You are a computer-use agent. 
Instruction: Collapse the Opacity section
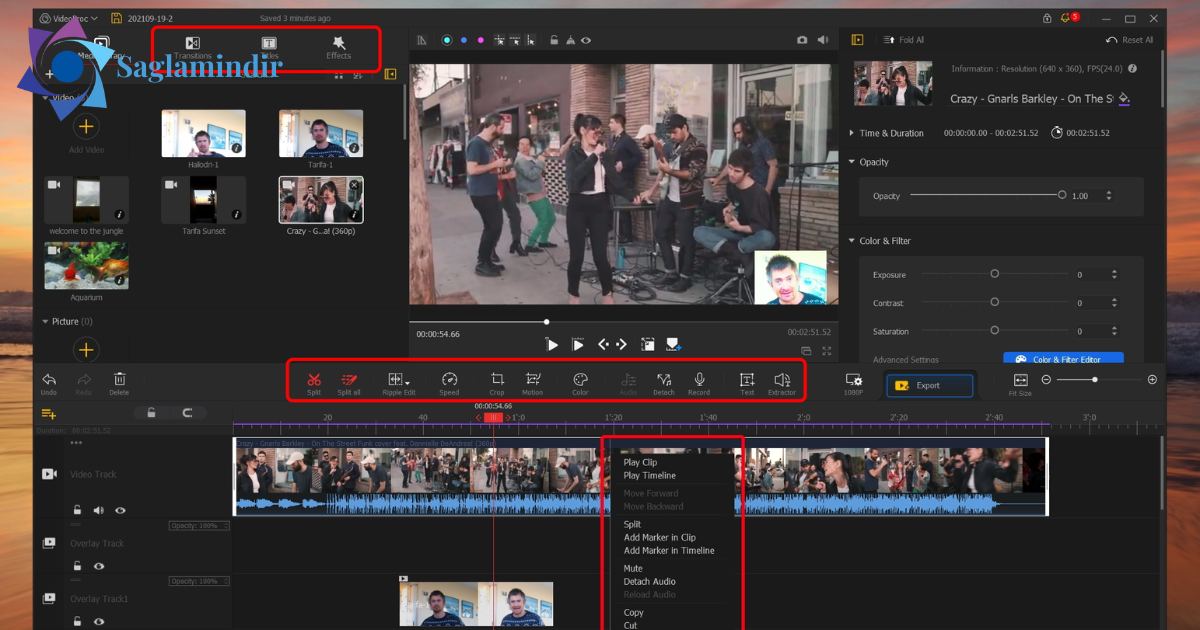click(851, 162)
